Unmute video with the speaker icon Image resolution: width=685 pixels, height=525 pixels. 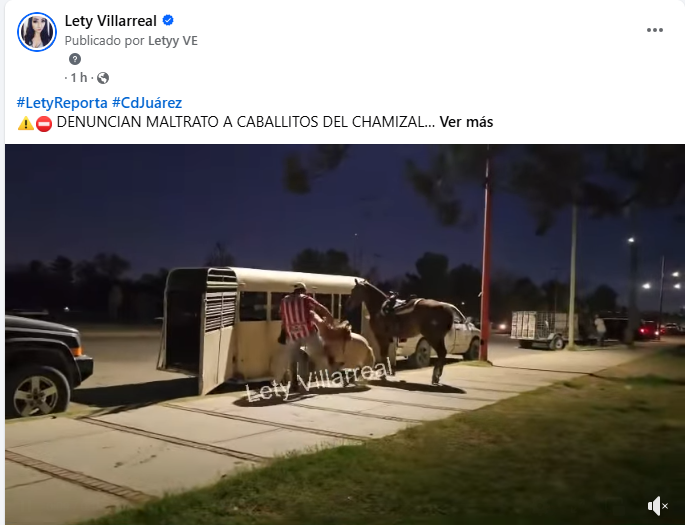tap(657, 506)
